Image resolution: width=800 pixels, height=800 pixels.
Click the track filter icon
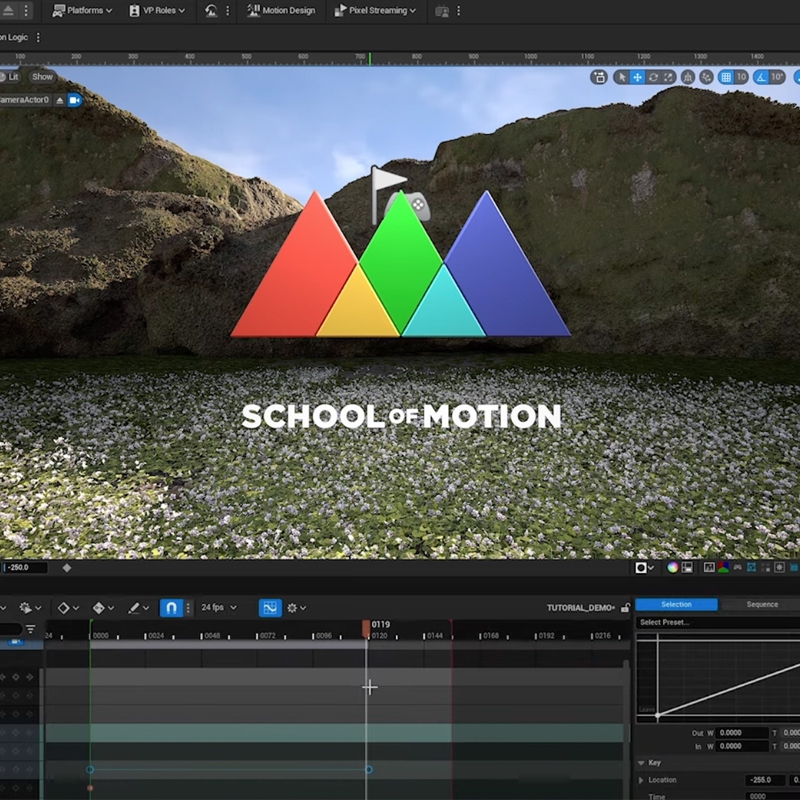click(x=31, y=629)
